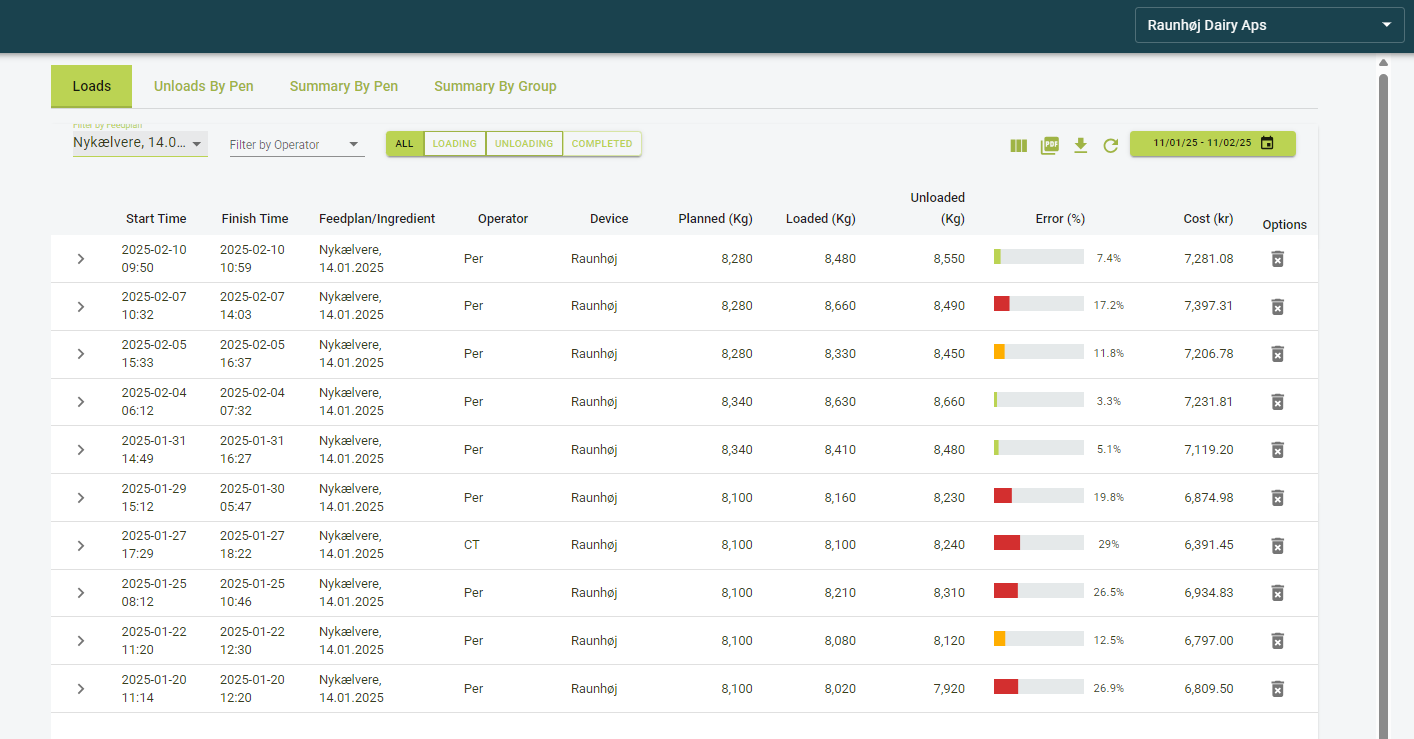
Task: Delete the 2025-01-20 11:14 load
Action: click(x=1277, y=689)
